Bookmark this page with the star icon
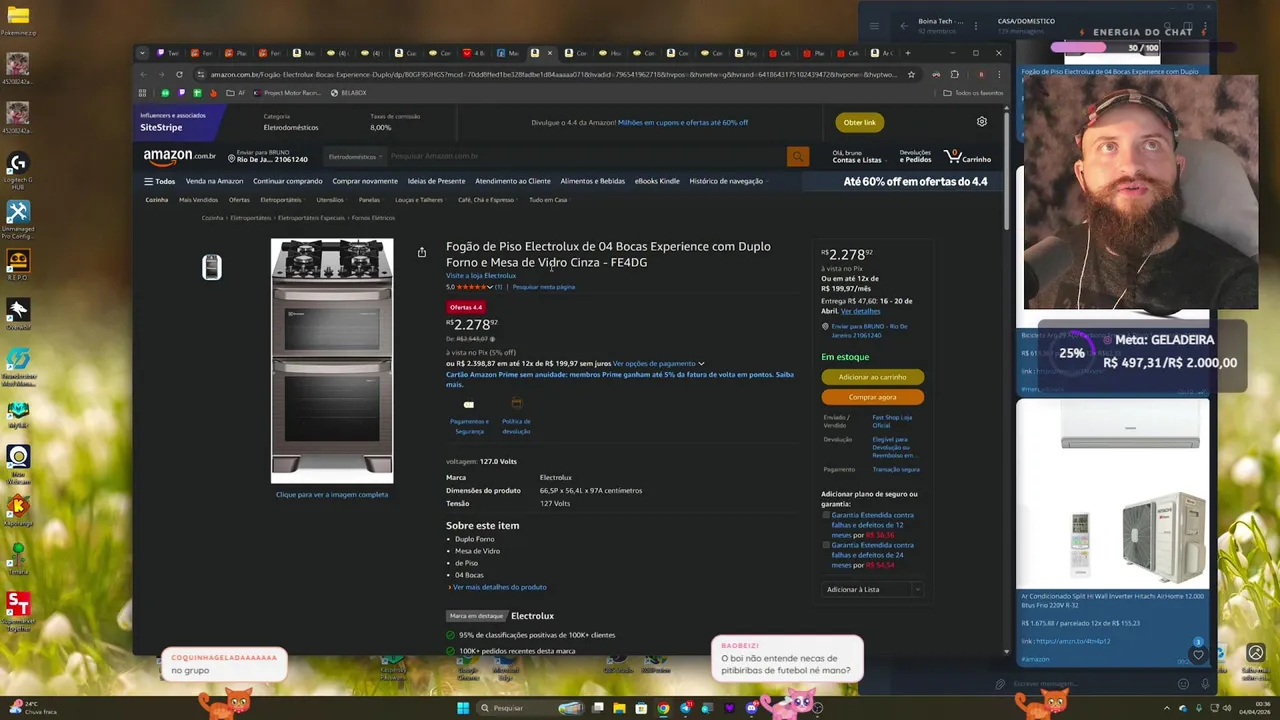Viewport: 1280px width, 720px height. (x=911, y=74)
